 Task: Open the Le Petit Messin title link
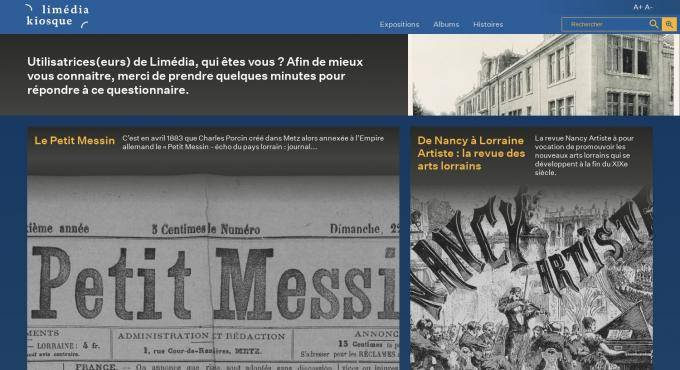pyautogui.click(x=75, y=141)
